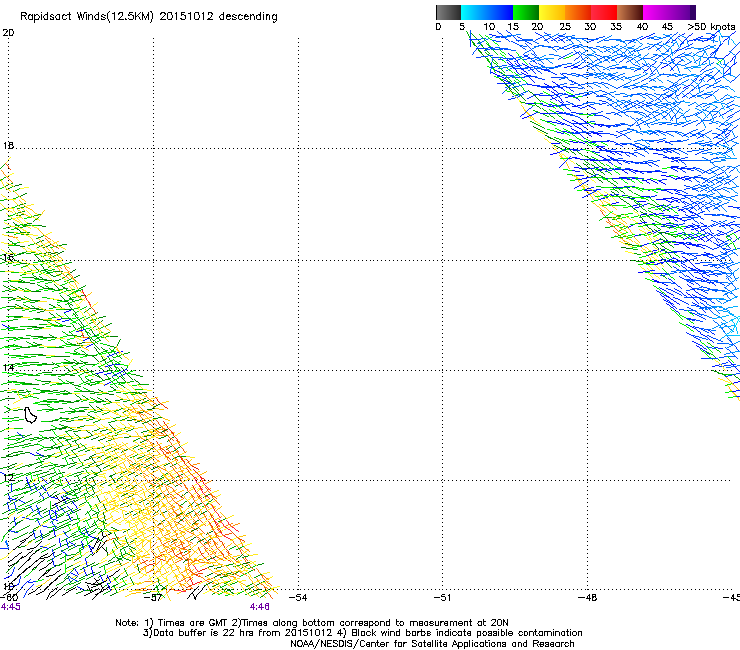Click the purple time stamp '4:46'
Viewport: 740px width, 650px height.
(x=260, y=607)
